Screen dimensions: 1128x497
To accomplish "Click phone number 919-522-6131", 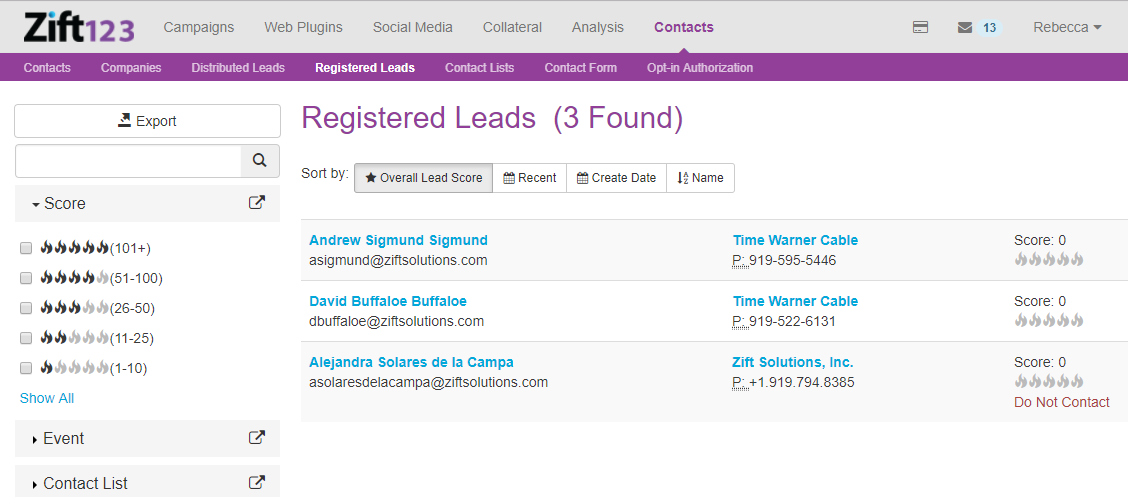I will coord(793,322).
